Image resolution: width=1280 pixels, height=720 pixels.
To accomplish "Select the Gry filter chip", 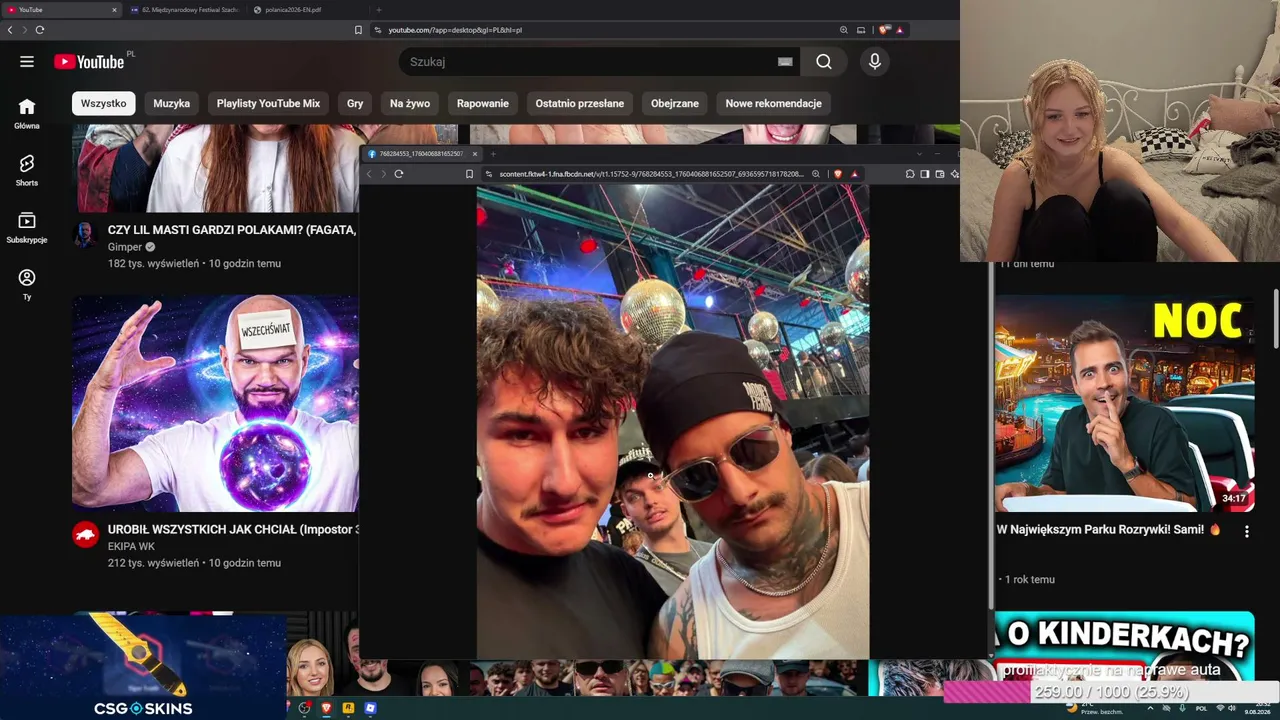I will click(355, 103).
